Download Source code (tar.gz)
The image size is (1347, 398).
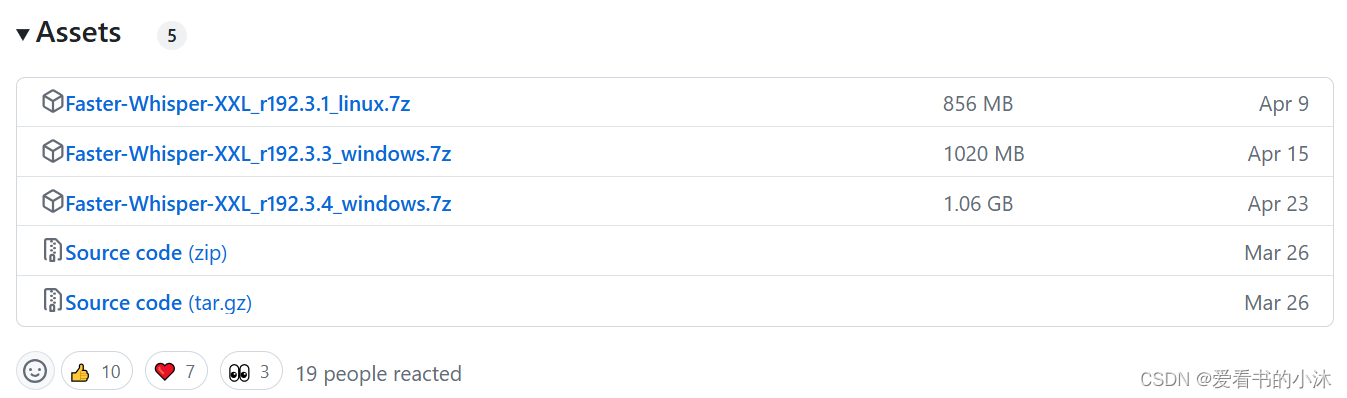click(x=158, y=303)
